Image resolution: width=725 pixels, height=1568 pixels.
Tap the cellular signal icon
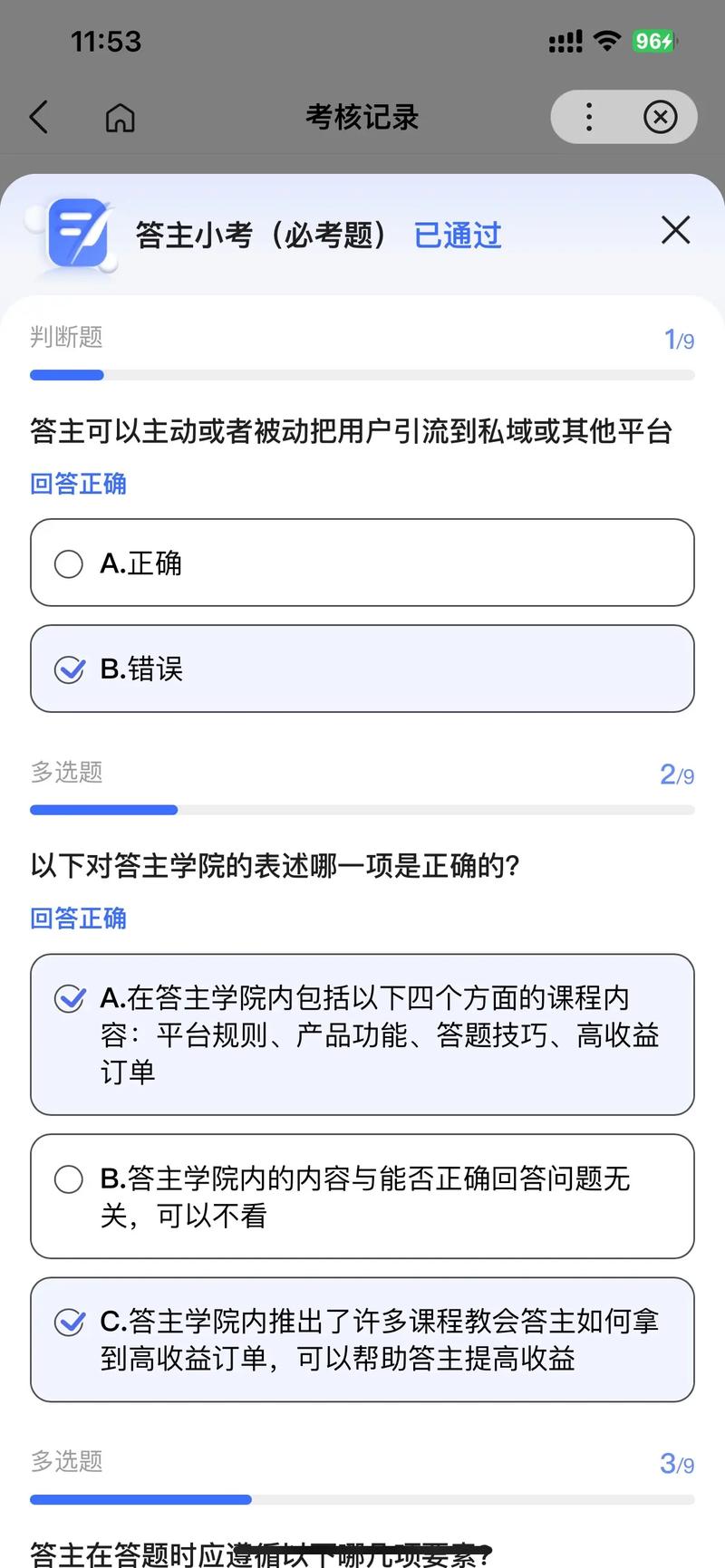[x=565, y=41]
